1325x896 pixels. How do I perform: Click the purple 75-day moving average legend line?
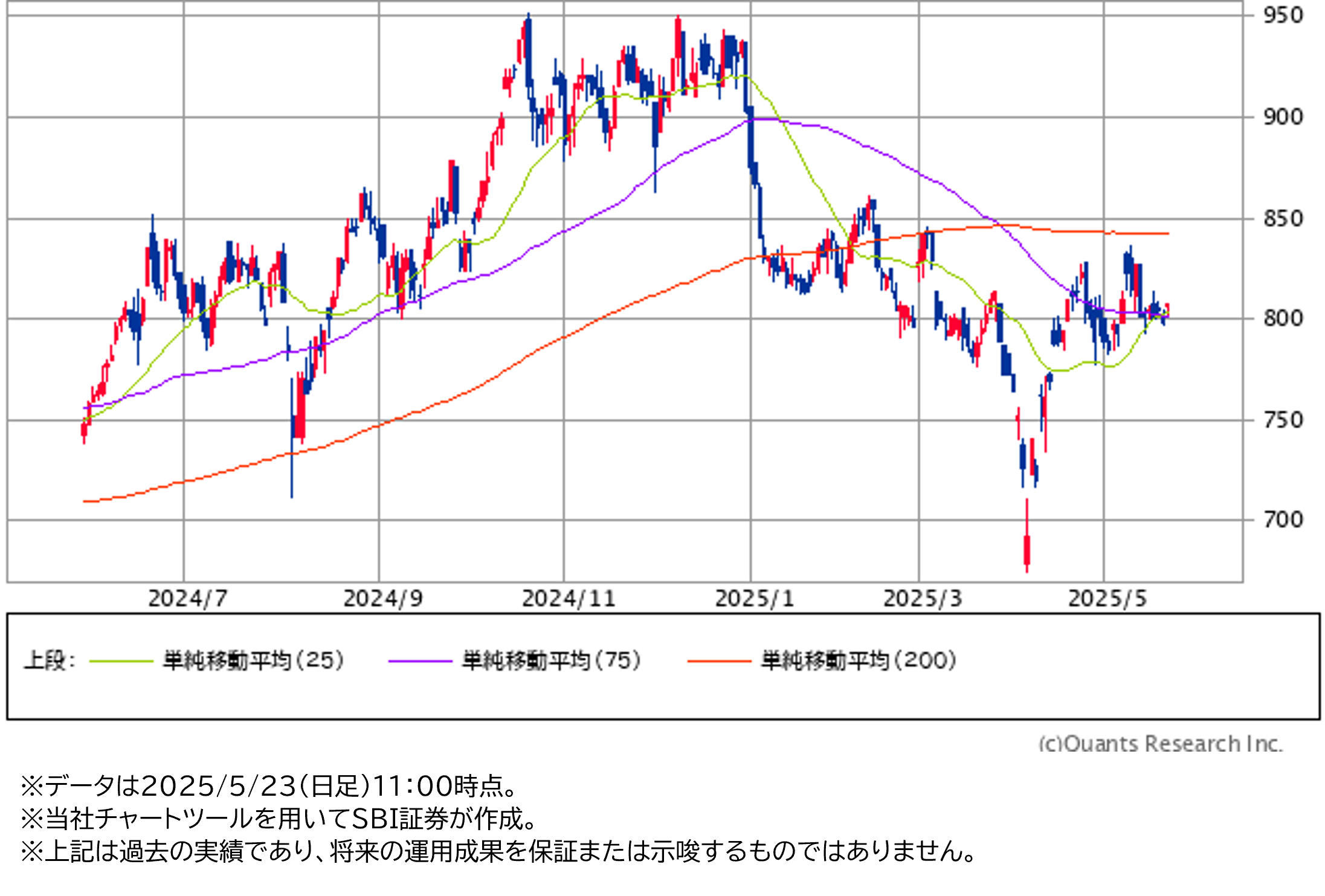tap(420, 662)
